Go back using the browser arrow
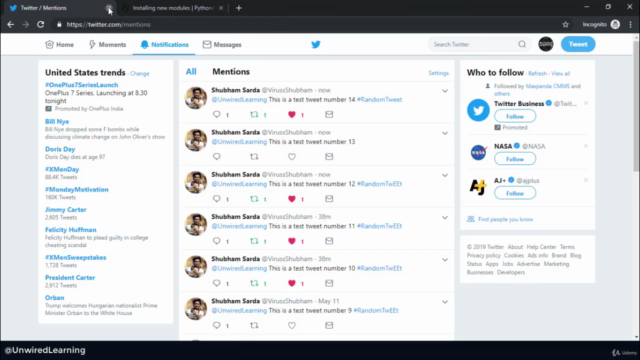Image resolution: width=640 pixels, height=360 pixels. (x=11, y=24)
